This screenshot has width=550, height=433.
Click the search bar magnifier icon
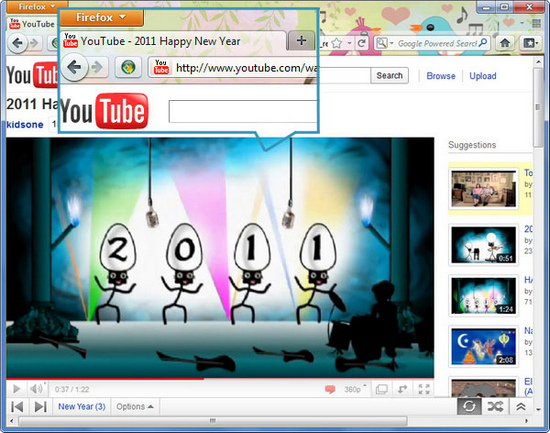[483, 43]
